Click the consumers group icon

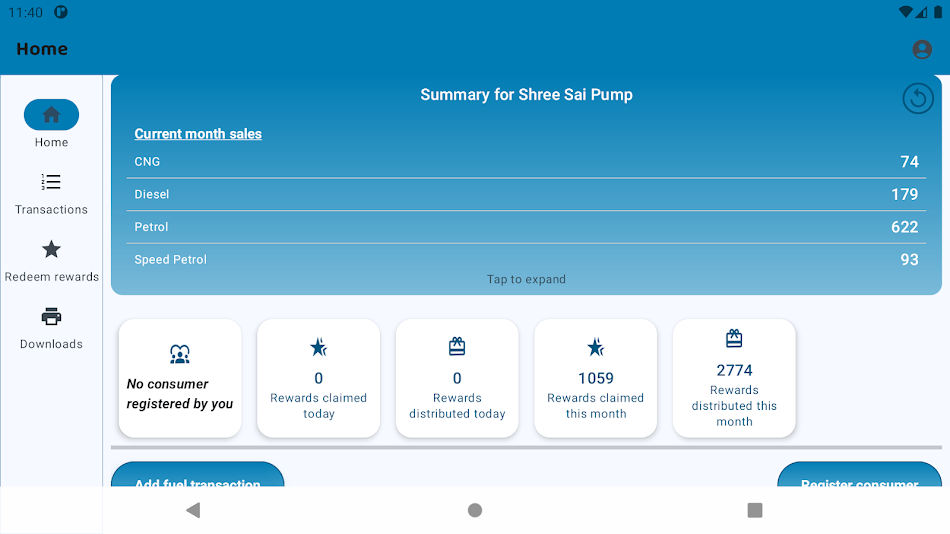pyautogui.click(x=180, y=353)
